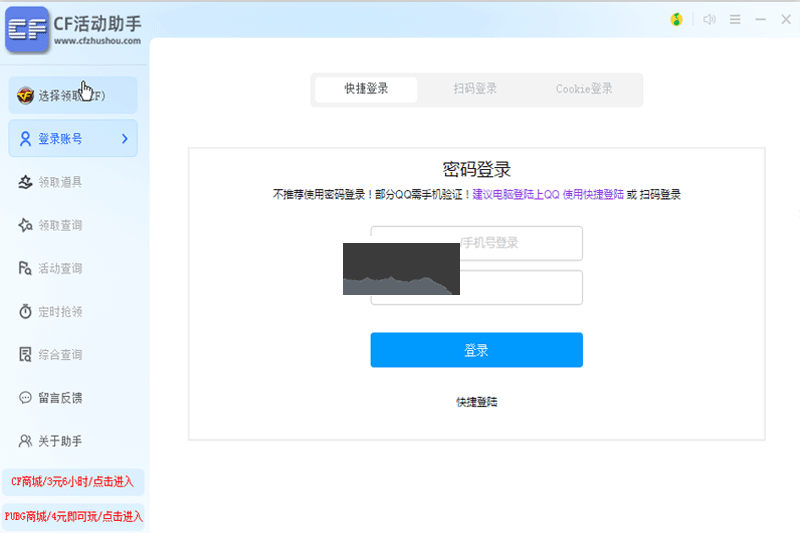The height and width of the screenshot is (533, 800).
Task: Close the CF活动助手 window
Action: [786, 19]
